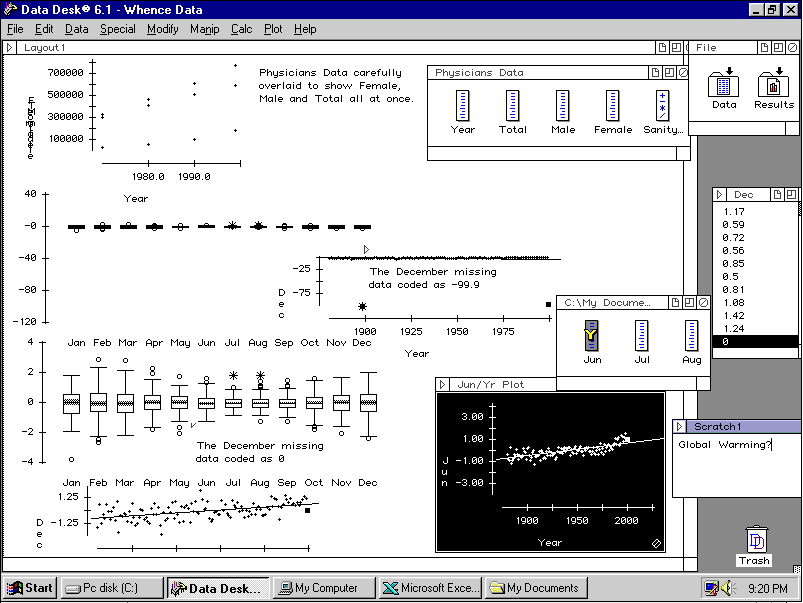803x603 pixels.
Task: Select the Aug variable icon
Action: pos(691,336)
